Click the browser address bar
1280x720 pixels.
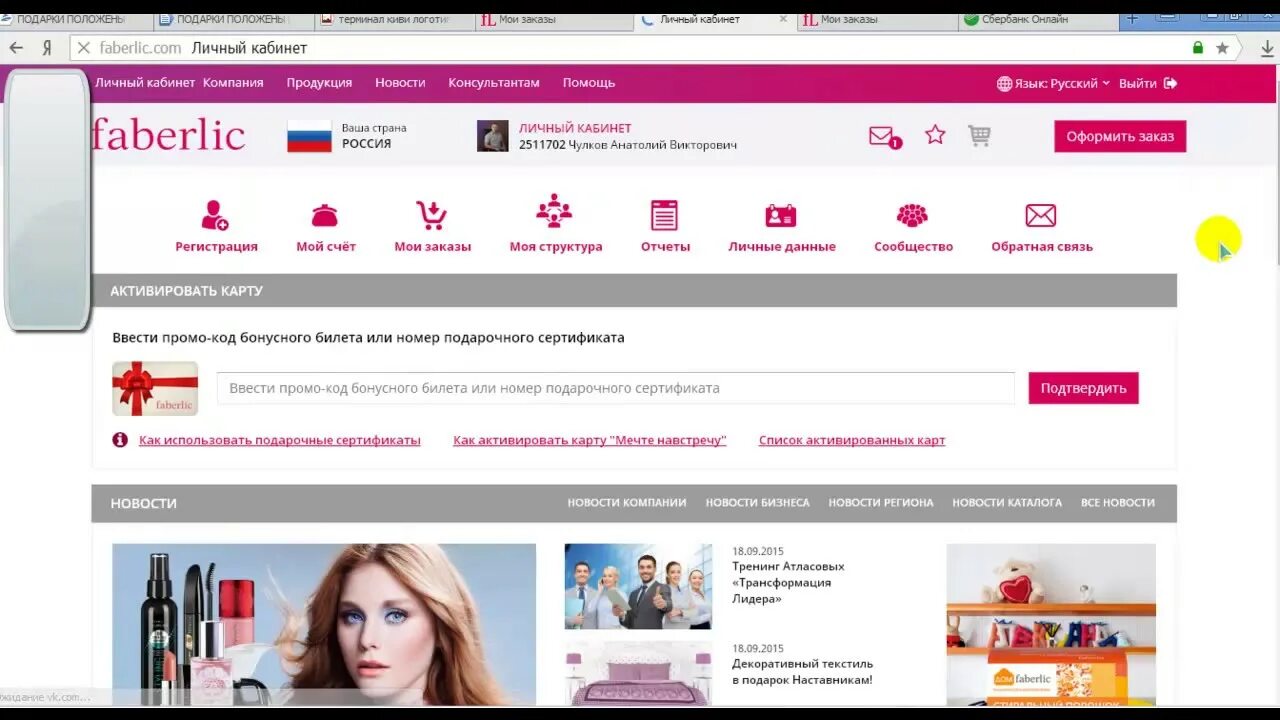point(640,48)
